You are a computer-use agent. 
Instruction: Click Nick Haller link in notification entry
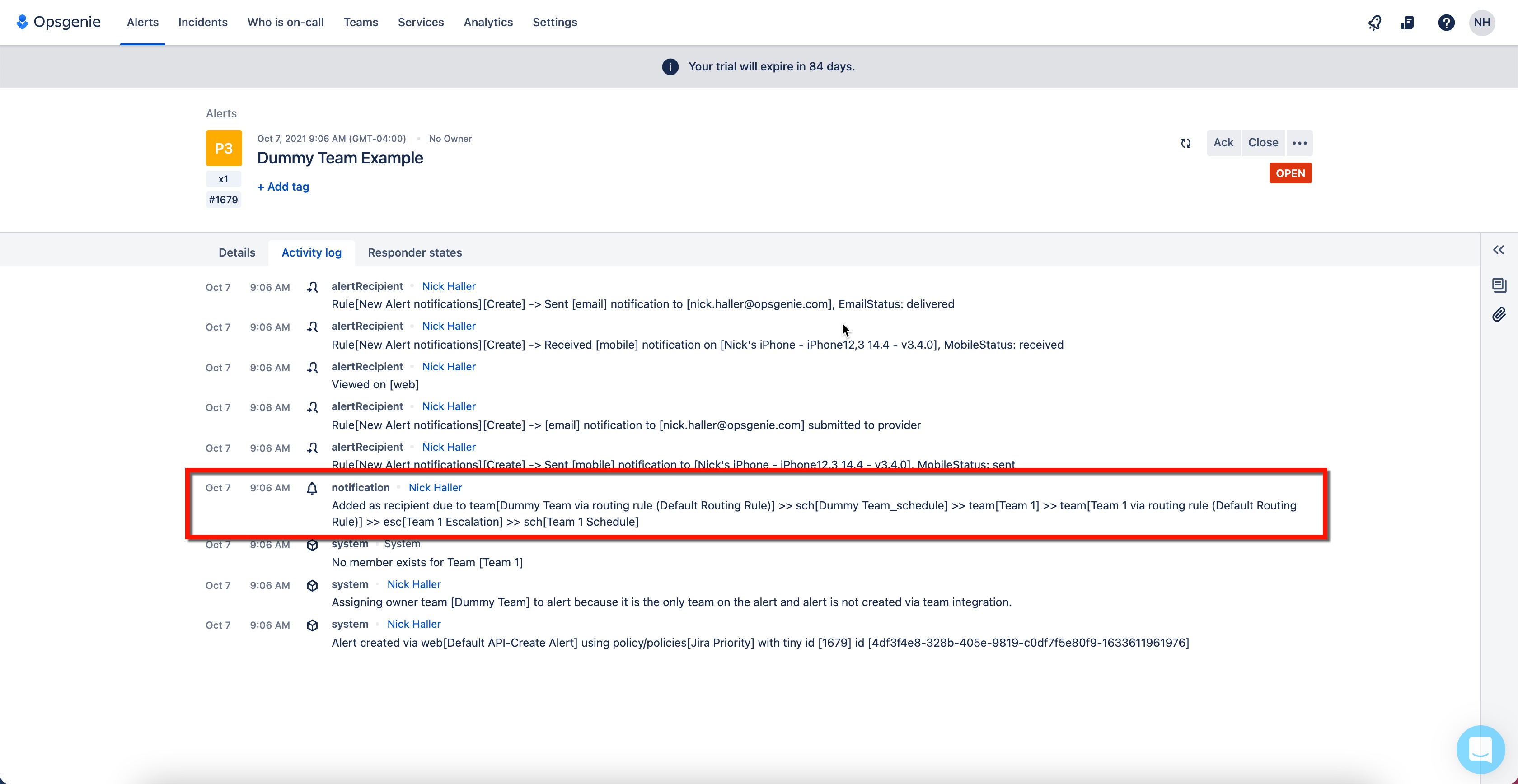click(x=436, y=487)
